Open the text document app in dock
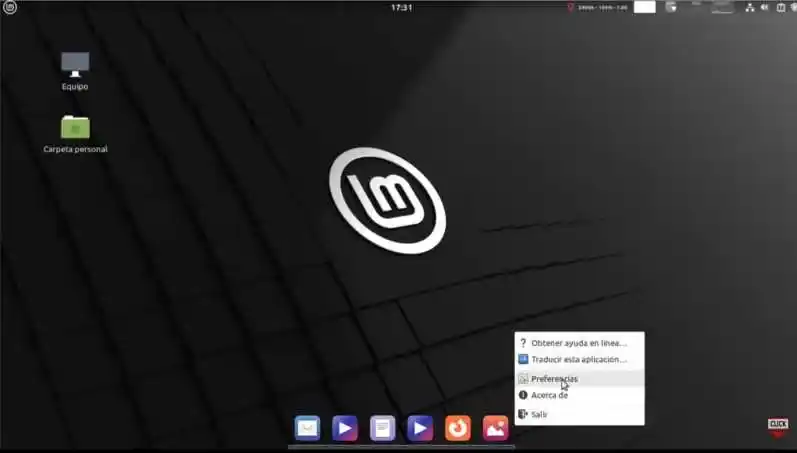797x453 pixels. (382, 428)
